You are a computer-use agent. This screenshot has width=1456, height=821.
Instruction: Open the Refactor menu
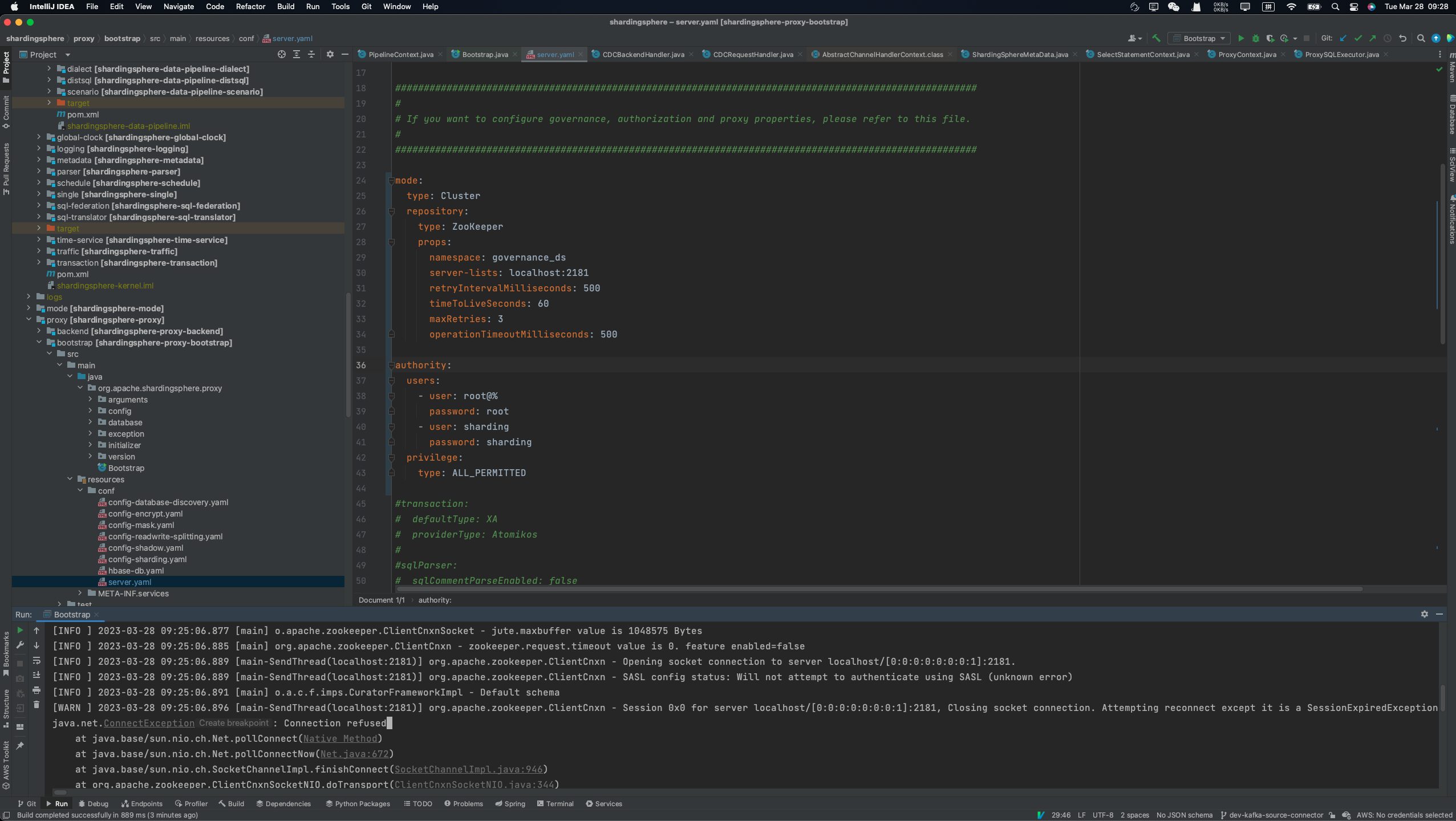pos(250,6)
